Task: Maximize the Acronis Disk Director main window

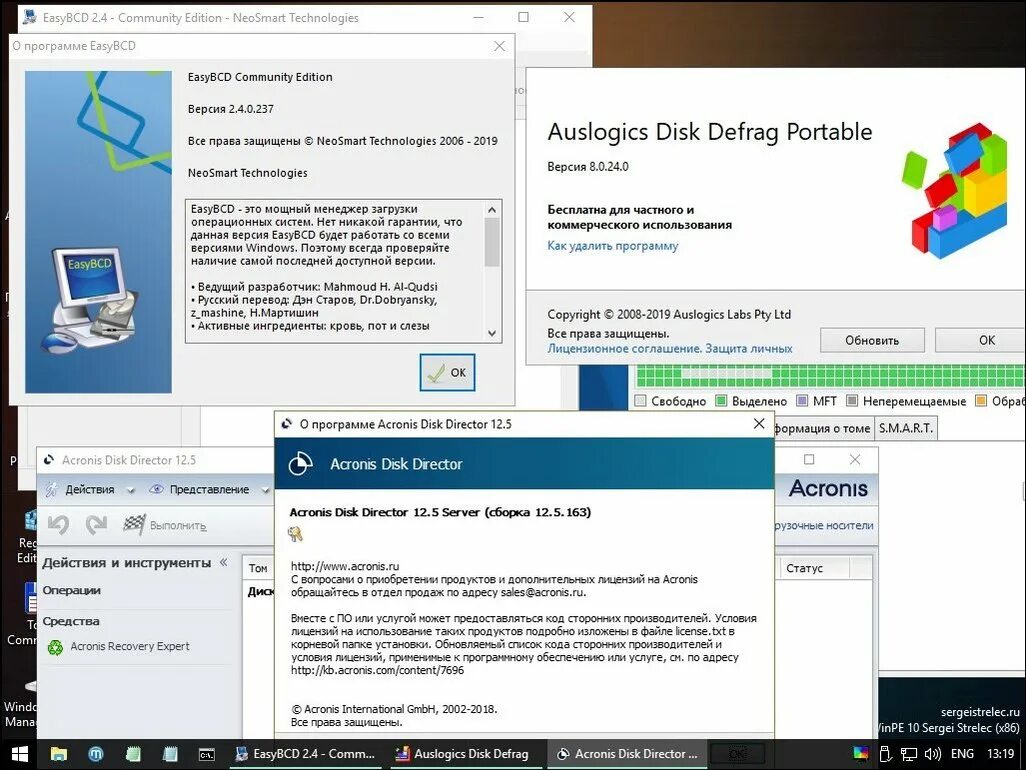Action: [x=809, y=459]
